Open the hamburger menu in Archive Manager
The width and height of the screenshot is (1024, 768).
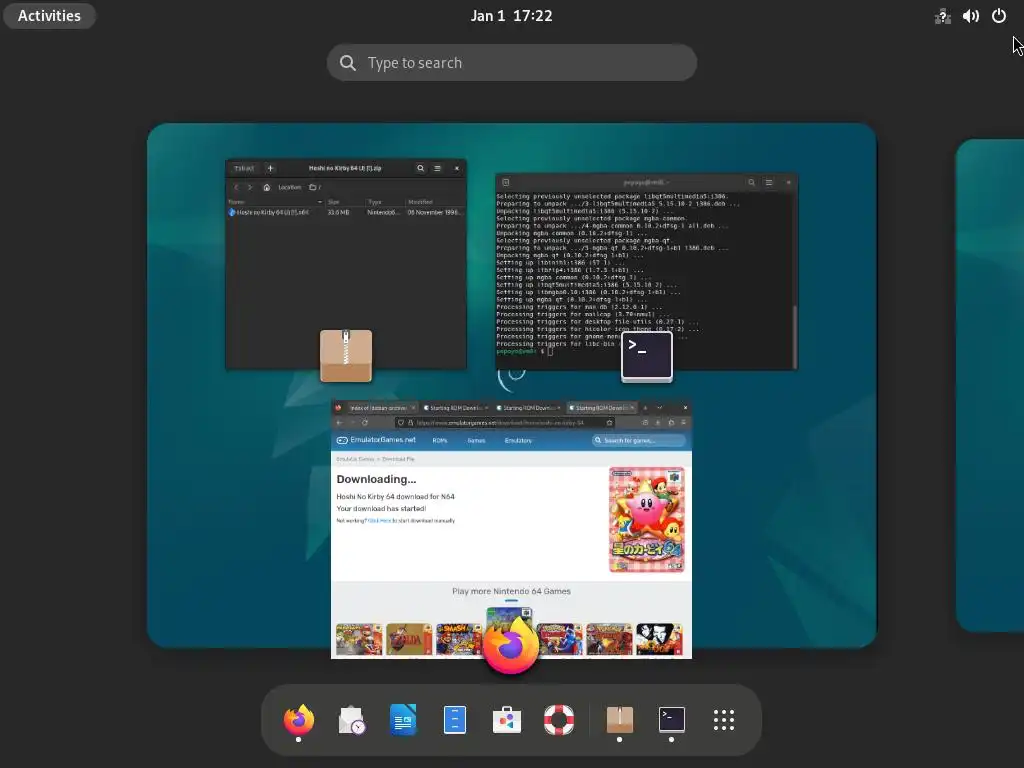(438, 168)
